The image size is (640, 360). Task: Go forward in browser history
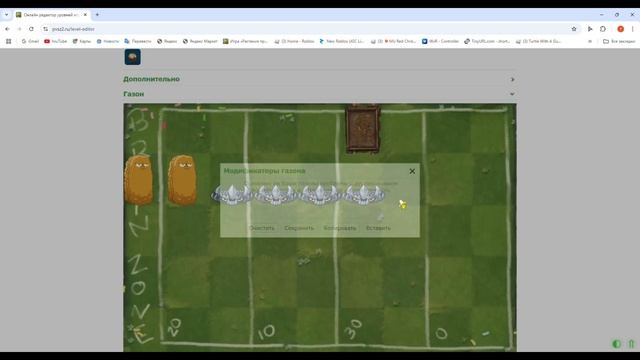pyautogui.click(x=19, y=29)
